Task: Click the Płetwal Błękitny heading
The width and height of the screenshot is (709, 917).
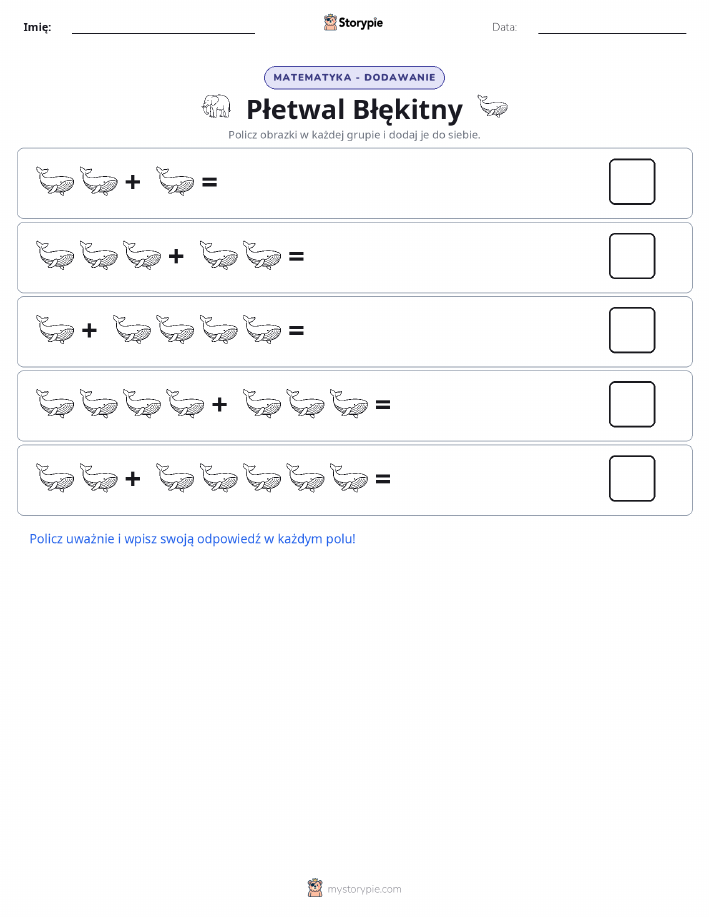Action: (x=354, y=109)
